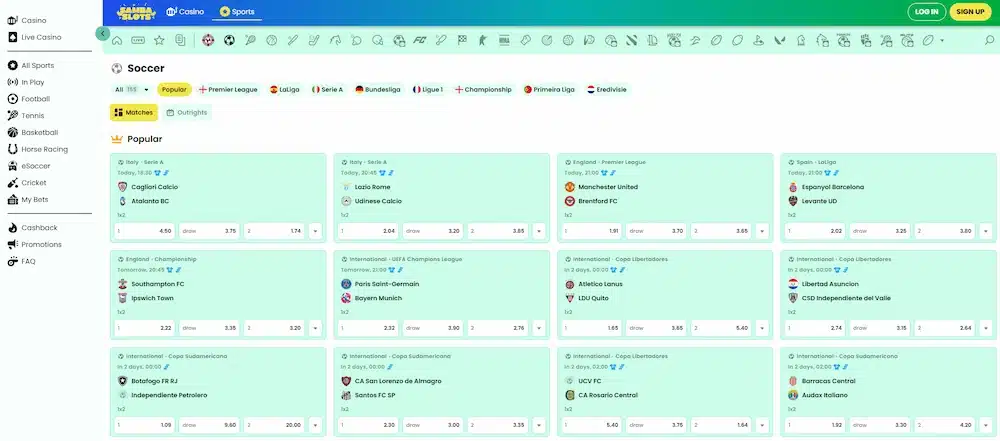Bet on Atletico Lanus at 1.65
The image size is (1000, 441).
[x=591, y=328]
